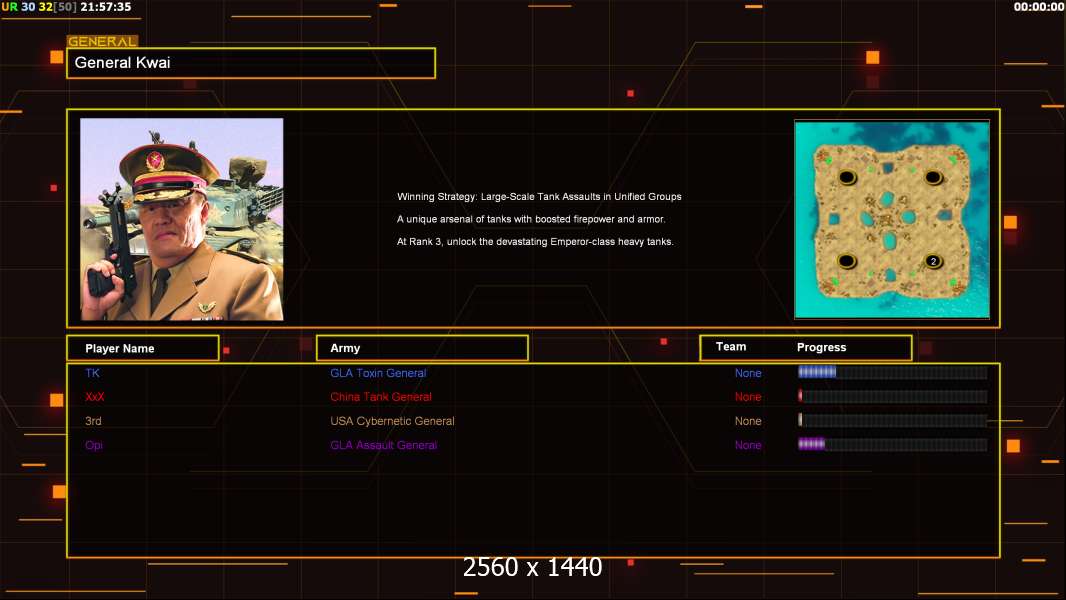
Task: Click General Kwai's portrait image
Action: [182, 219]
